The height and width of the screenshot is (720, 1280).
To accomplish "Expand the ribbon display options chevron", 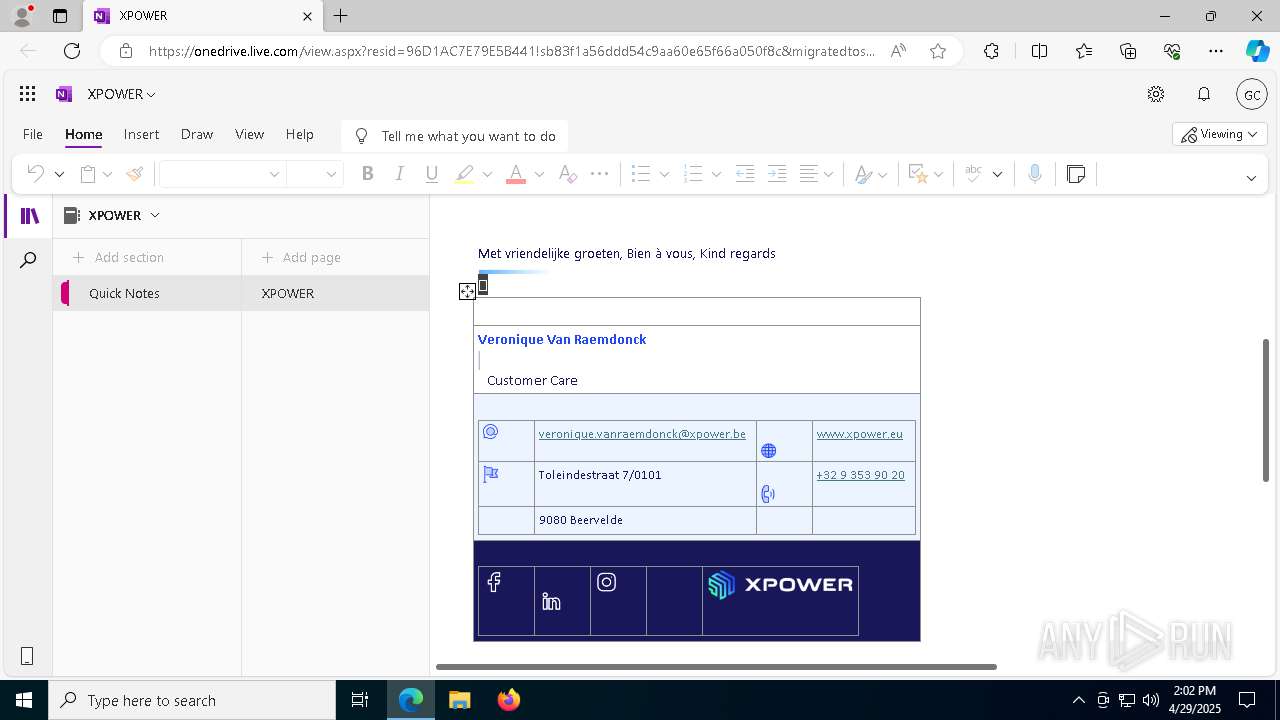I will (1251, 178).
